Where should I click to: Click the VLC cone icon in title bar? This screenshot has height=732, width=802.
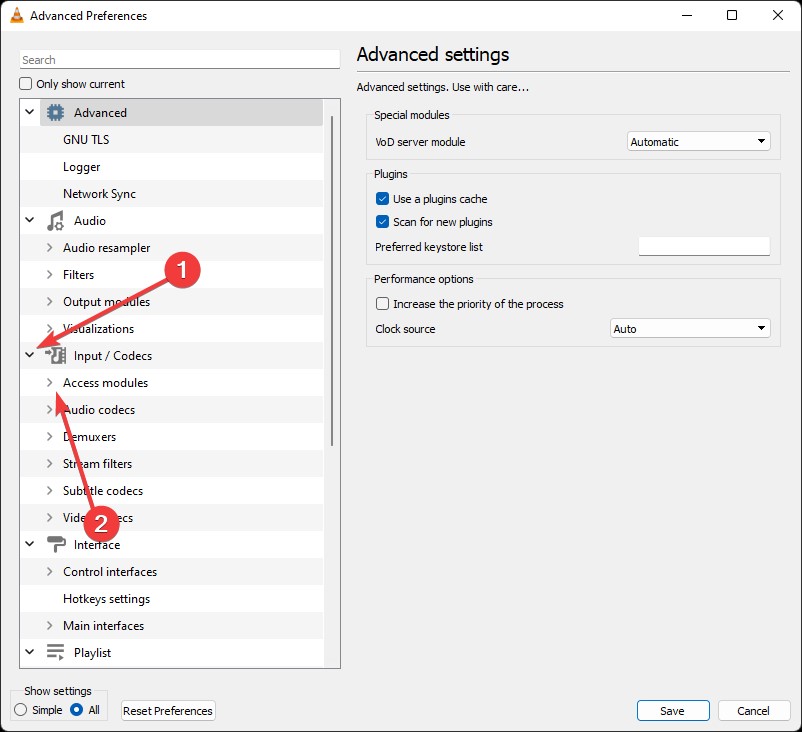(16, 15)
